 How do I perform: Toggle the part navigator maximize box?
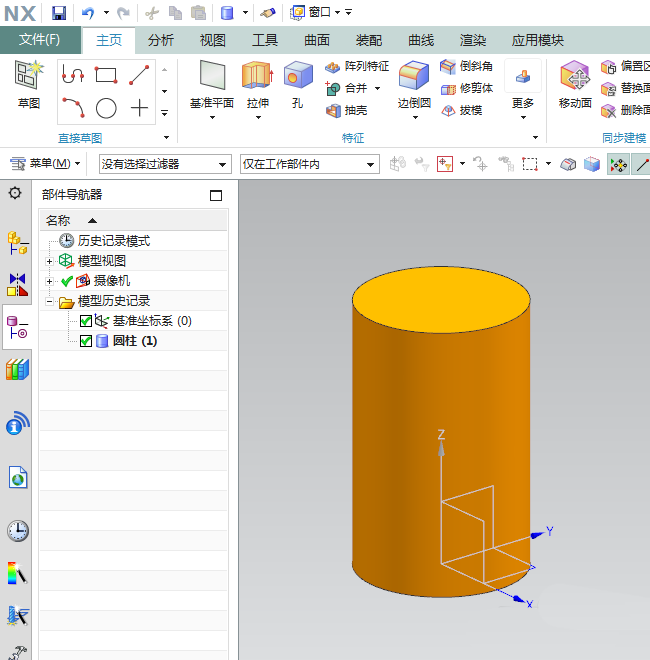click(216, 196)
